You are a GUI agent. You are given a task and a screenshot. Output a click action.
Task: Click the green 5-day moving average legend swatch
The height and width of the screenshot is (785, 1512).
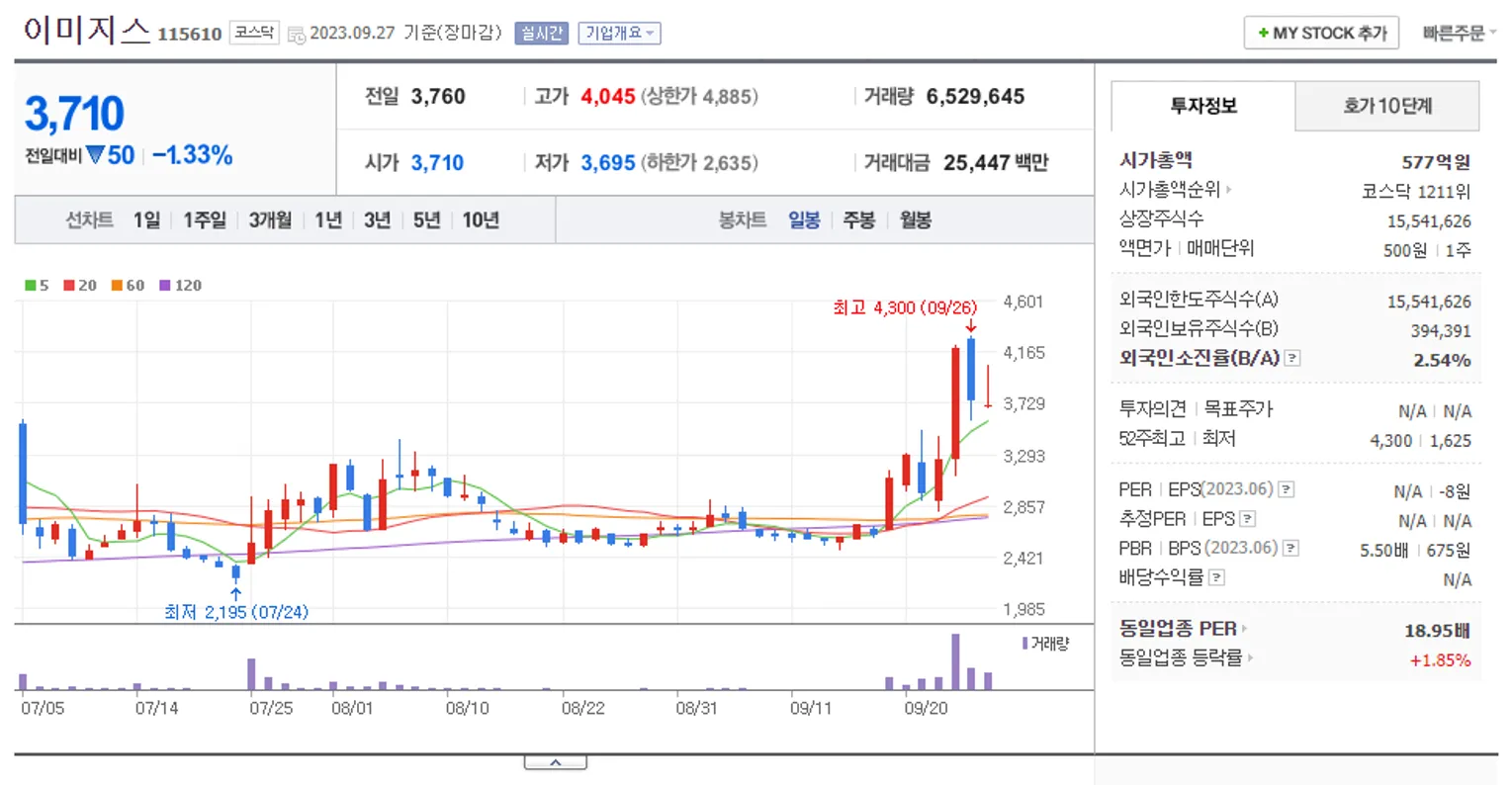point(31,286)
